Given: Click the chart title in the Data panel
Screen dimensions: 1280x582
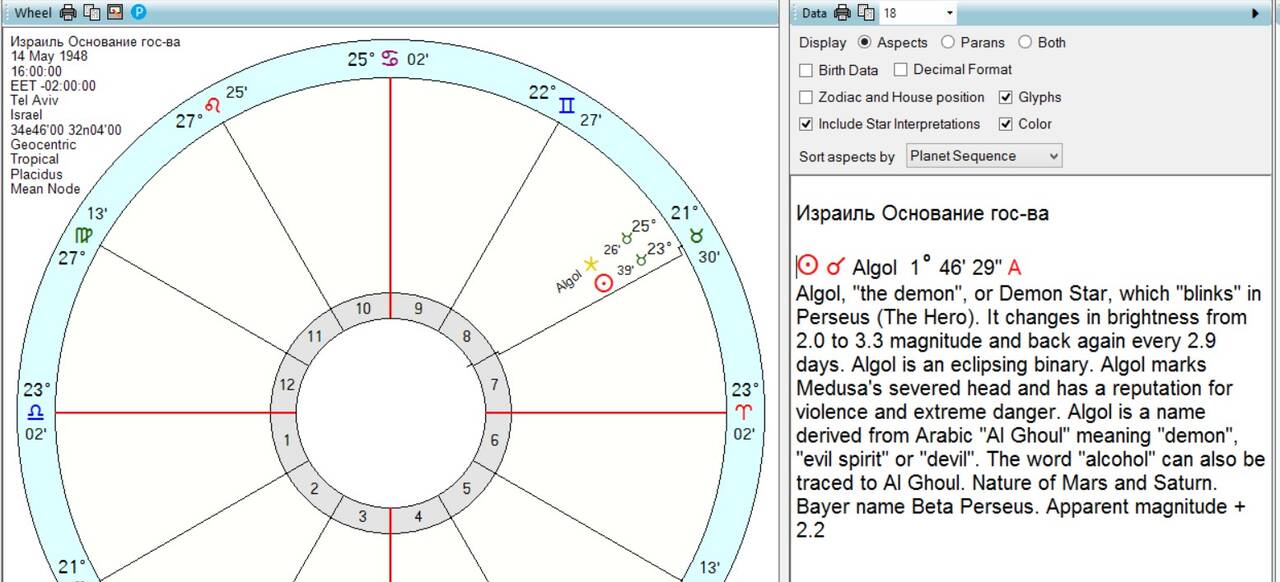Looking at the screenshot, I should point(922,213).
